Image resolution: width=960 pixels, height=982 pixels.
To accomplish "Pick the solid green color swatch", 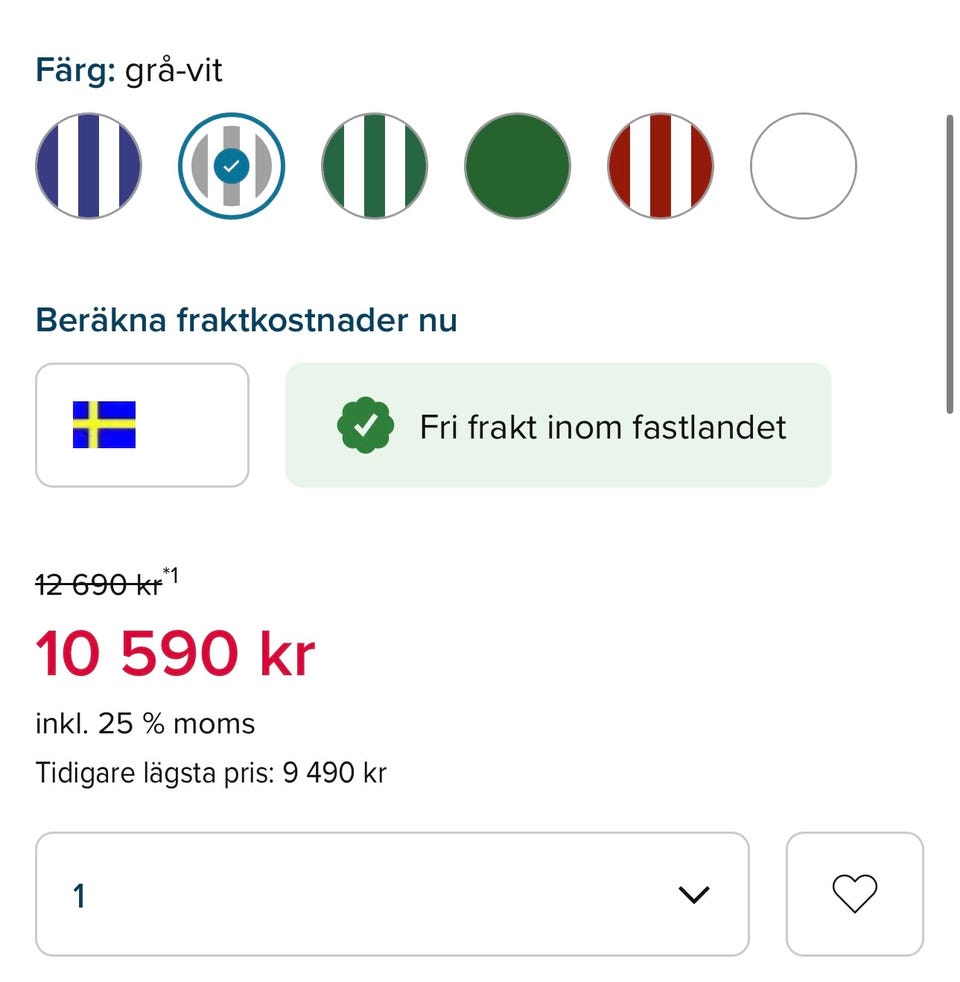I will coord(517,166).
